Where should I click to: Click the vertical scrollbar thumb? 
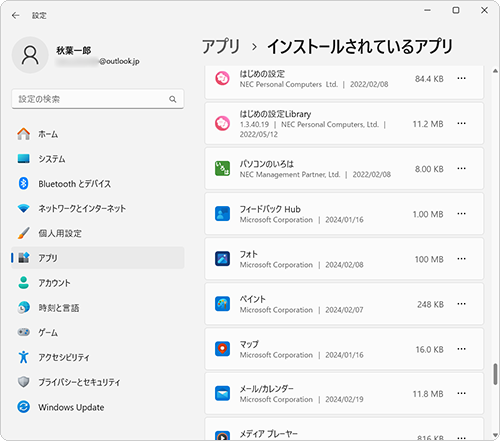495,374
